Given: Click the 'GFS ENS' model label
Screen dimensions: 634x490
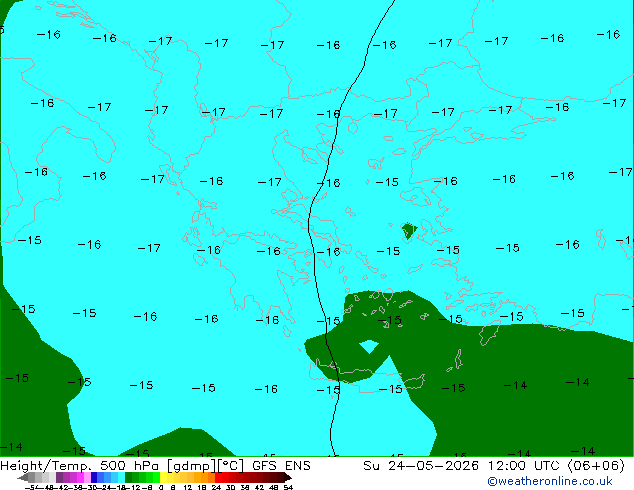Looking at the screenshot, I should coord(281,466).
